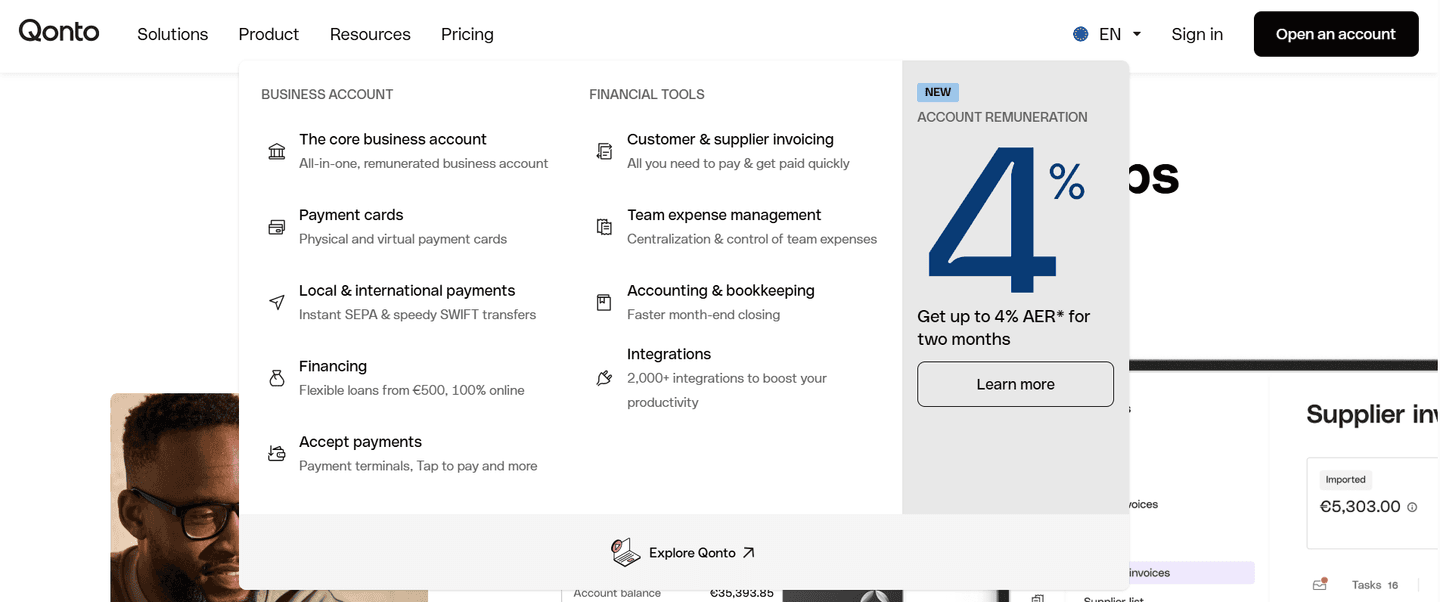Image resolution: width=1440 pixels, height=602 pixels.
Task: Click Sign in
Action: pyautogui.click(x=1197, y=34)
